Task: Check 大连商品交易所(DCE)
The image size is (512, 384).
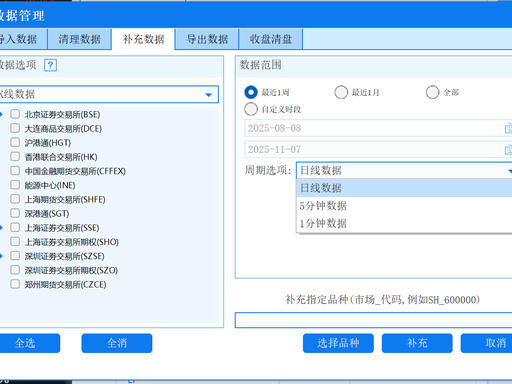Action: [15, 128]
